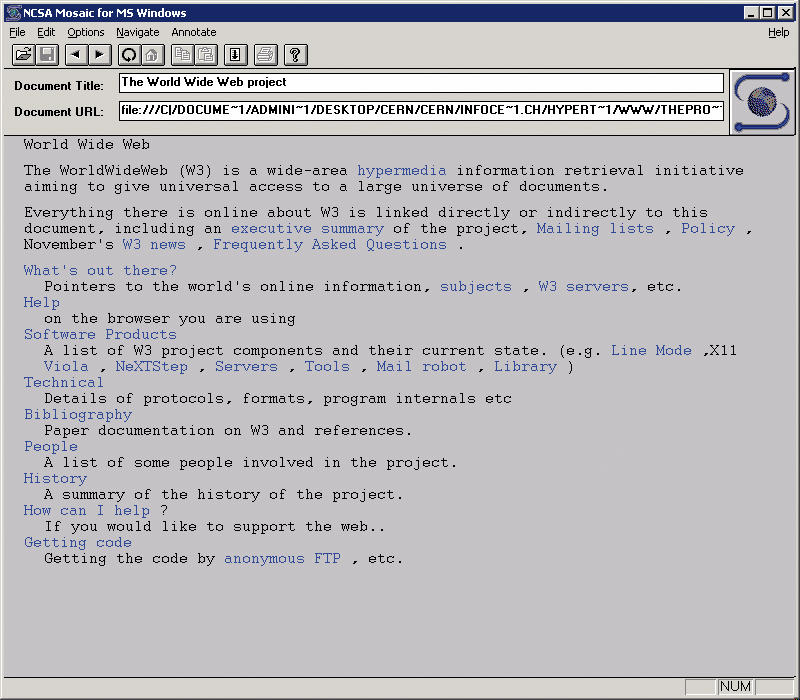Open the Annotate menu
The height and width of the screenshot is (700, 800).
[194, 32]
